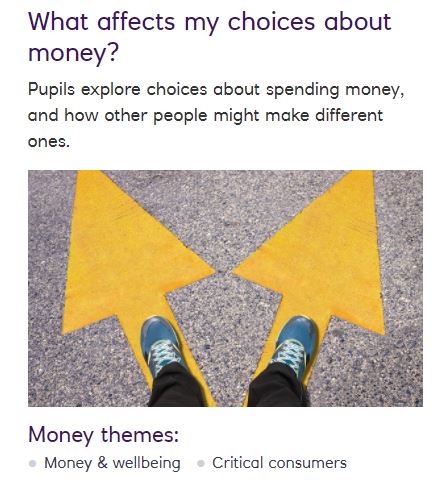Click "ones." at the description's end
Image resolution: width=446 pixels, height=485 pixels.
[49, 142]
